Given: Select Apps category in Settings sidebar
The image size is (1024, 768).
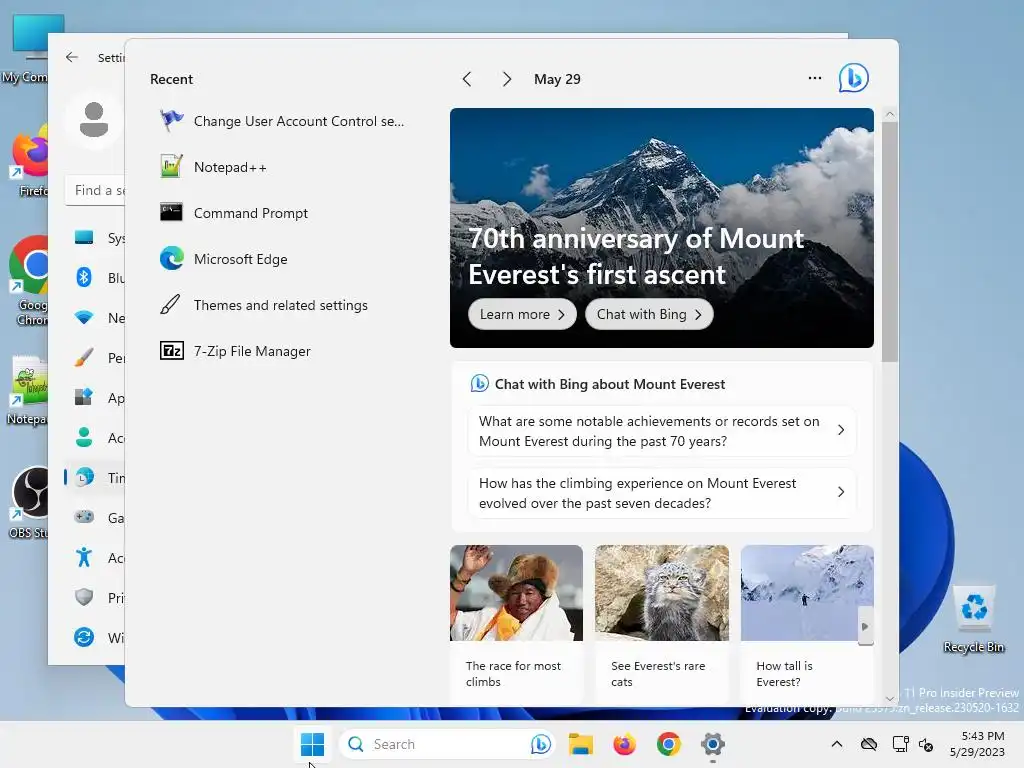Looking at the screenshot, I should 97,397.
